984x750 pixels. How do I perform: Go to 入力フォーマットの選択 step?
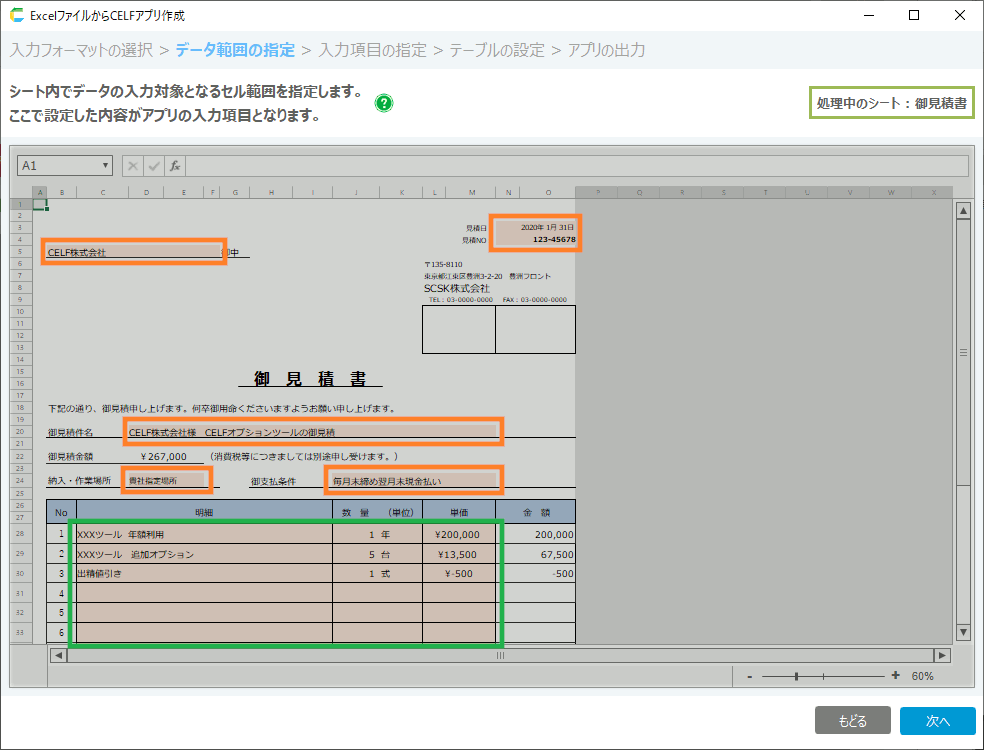[82, 49]
